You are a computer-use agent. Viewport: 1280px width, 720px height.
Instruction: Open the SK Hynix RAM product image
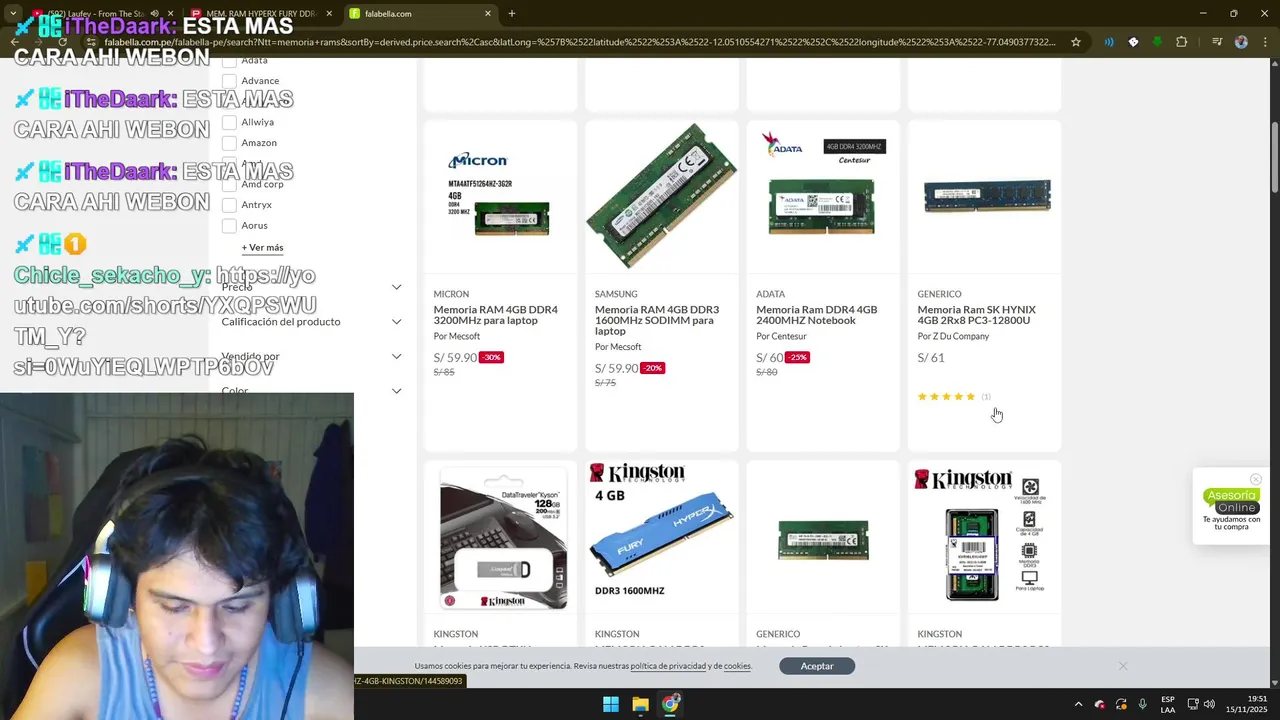[984, 196]
